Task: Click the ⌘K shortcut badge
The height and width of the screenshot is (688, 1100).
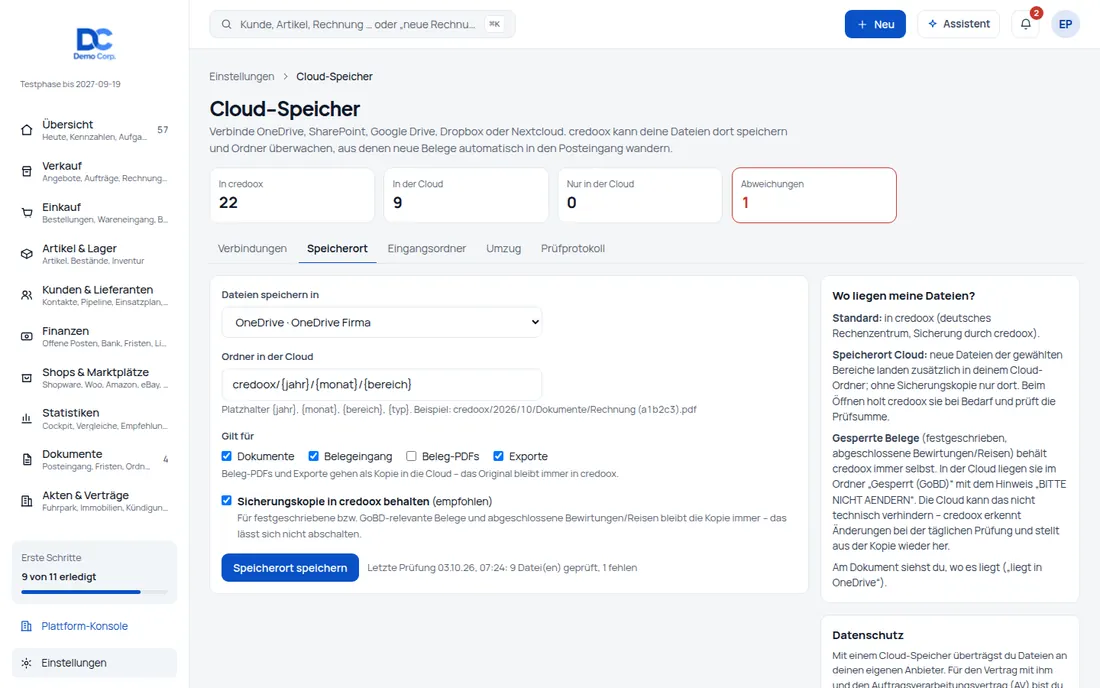Action: pyautogui.click(x=495, y=24)
